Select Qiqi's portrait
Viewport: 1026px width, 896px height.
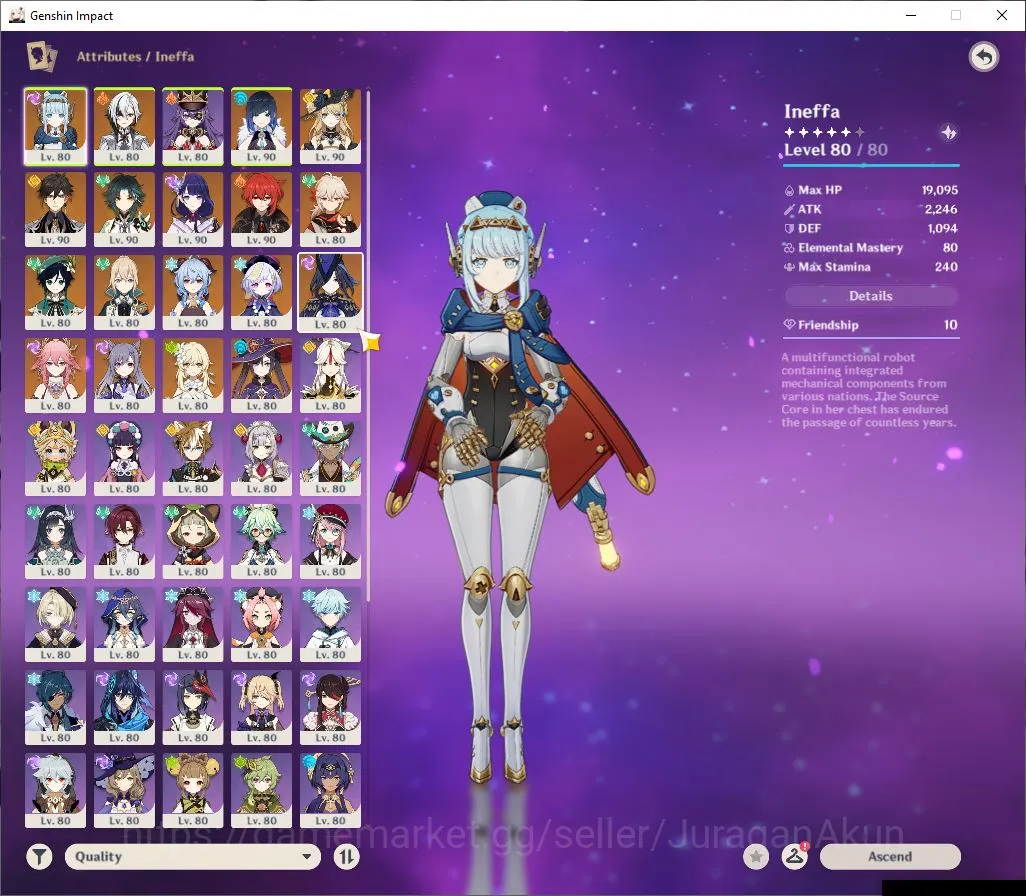tap(262, 293)
